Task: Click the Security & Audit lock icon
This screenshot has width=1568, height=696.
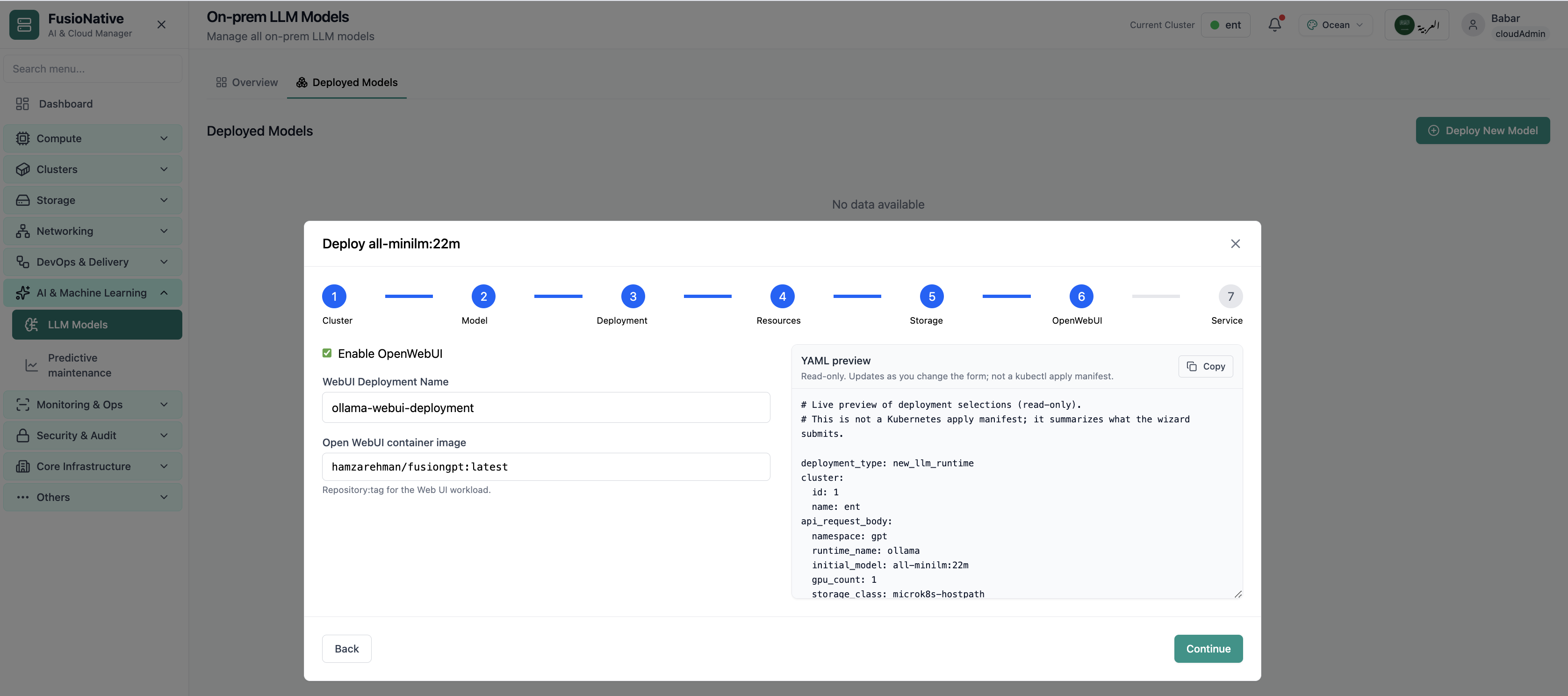Action: point(22,436)
